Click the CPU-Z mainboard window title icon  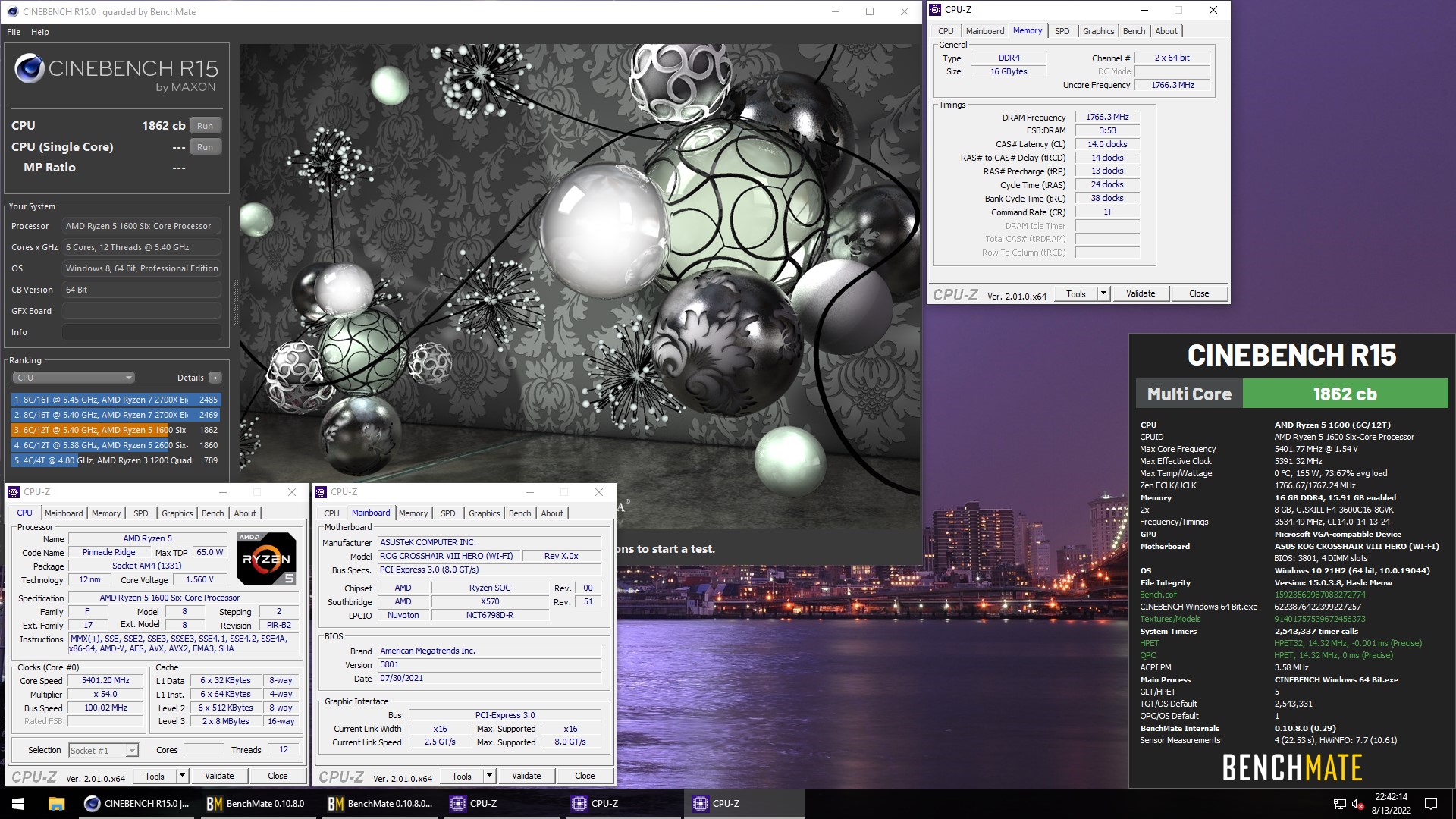click(x=321, y=492)
